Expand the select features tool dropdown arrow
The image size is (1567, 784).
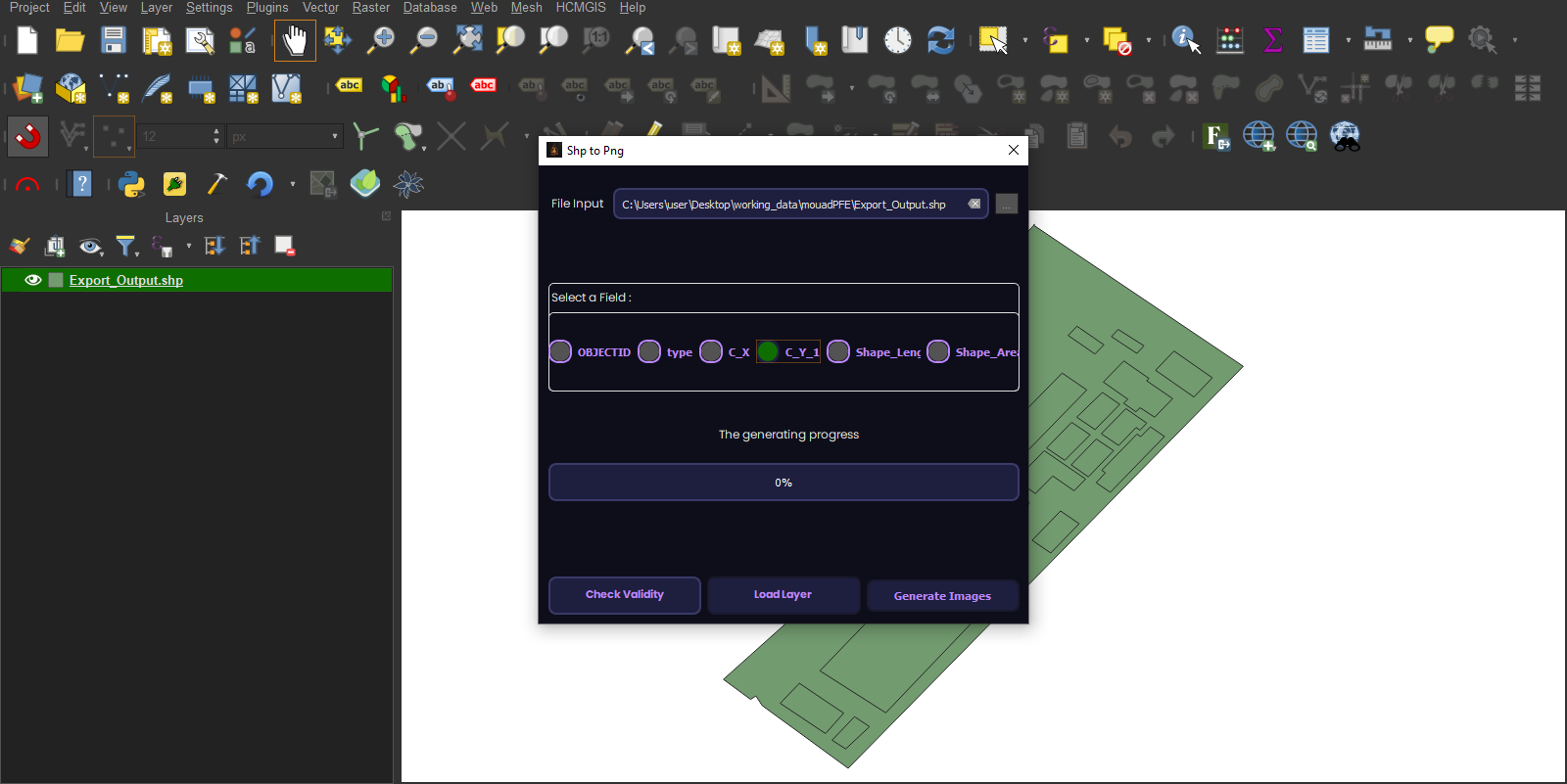click(x=1024, y=41)
